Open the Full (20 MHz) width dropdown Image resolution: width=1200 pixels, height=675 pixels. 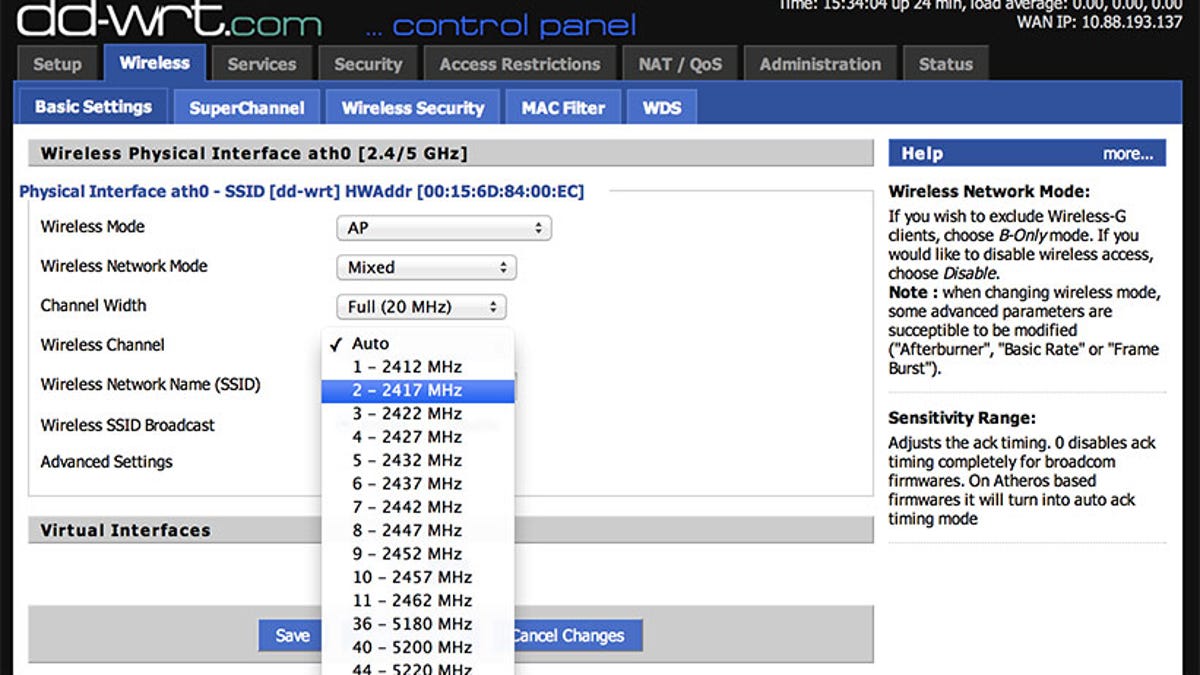(422, 307)
